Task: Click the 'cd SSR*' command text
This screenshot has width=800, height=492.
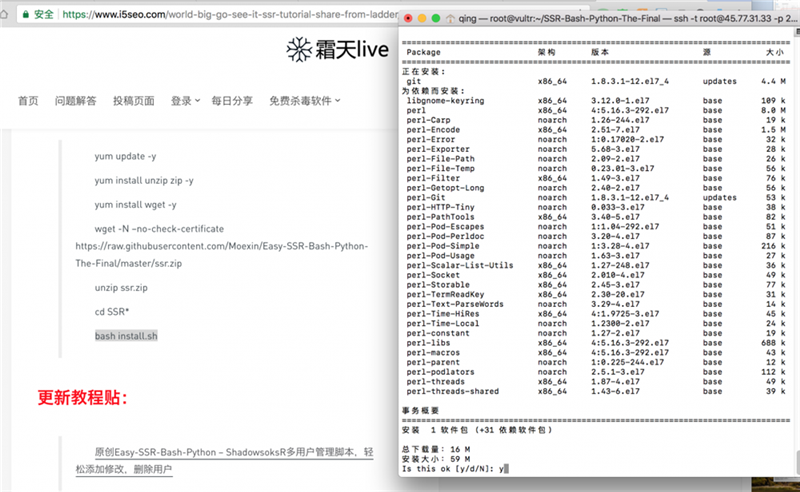Action: coord(112,311)
